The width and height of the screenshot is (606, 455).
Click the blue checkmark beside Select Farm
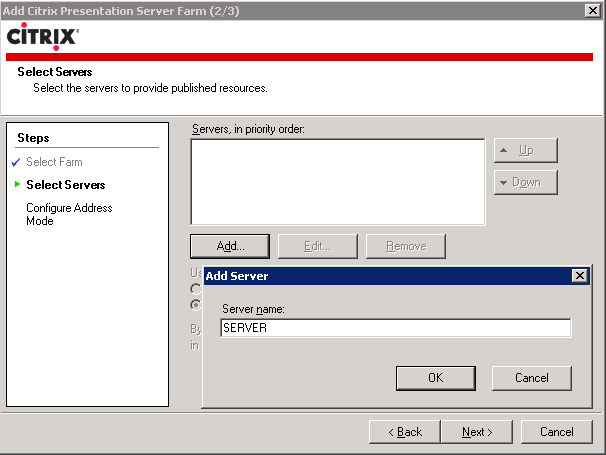pos(16,162)
